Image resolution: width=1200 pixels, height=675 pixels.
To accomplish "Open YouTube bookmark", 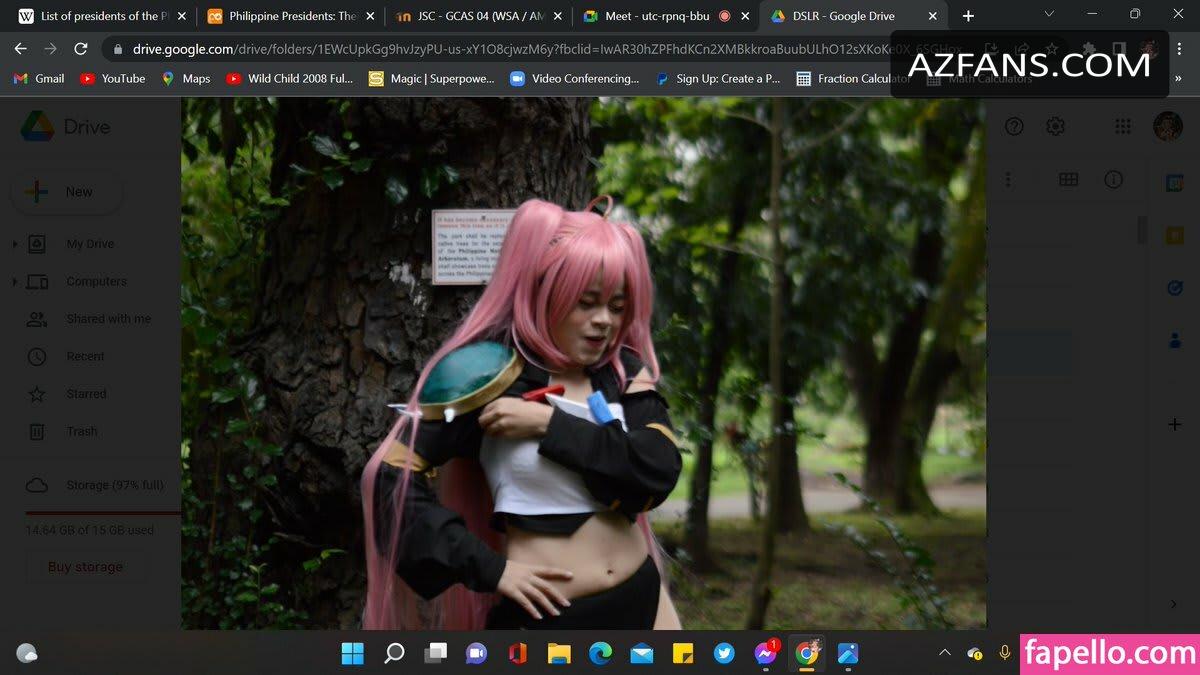I will click(x=112, y=79).
